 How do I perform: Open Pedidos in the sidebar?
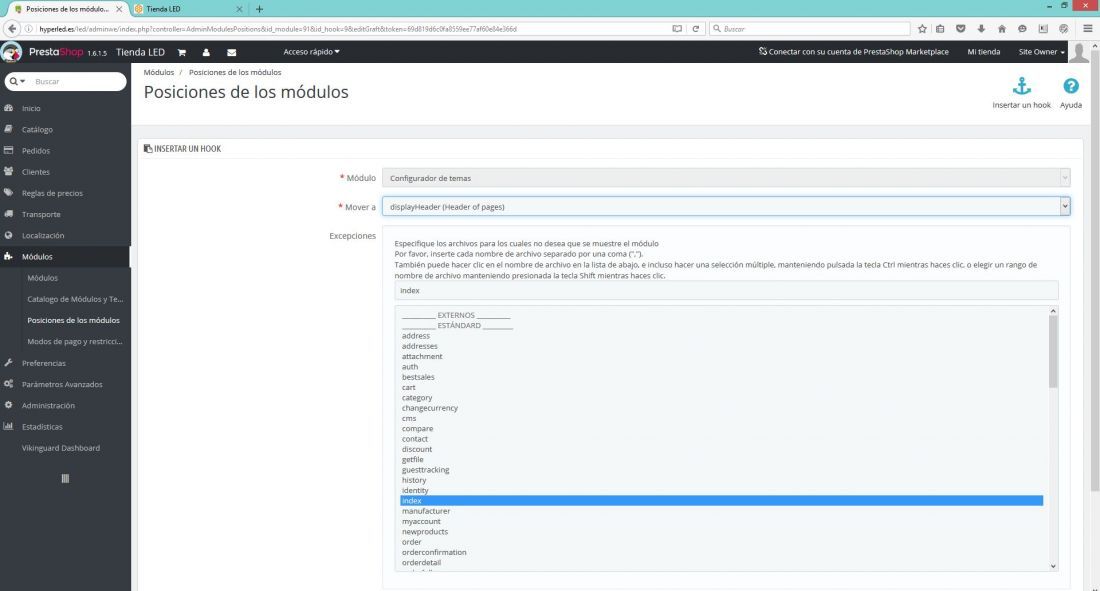point(36,151)
